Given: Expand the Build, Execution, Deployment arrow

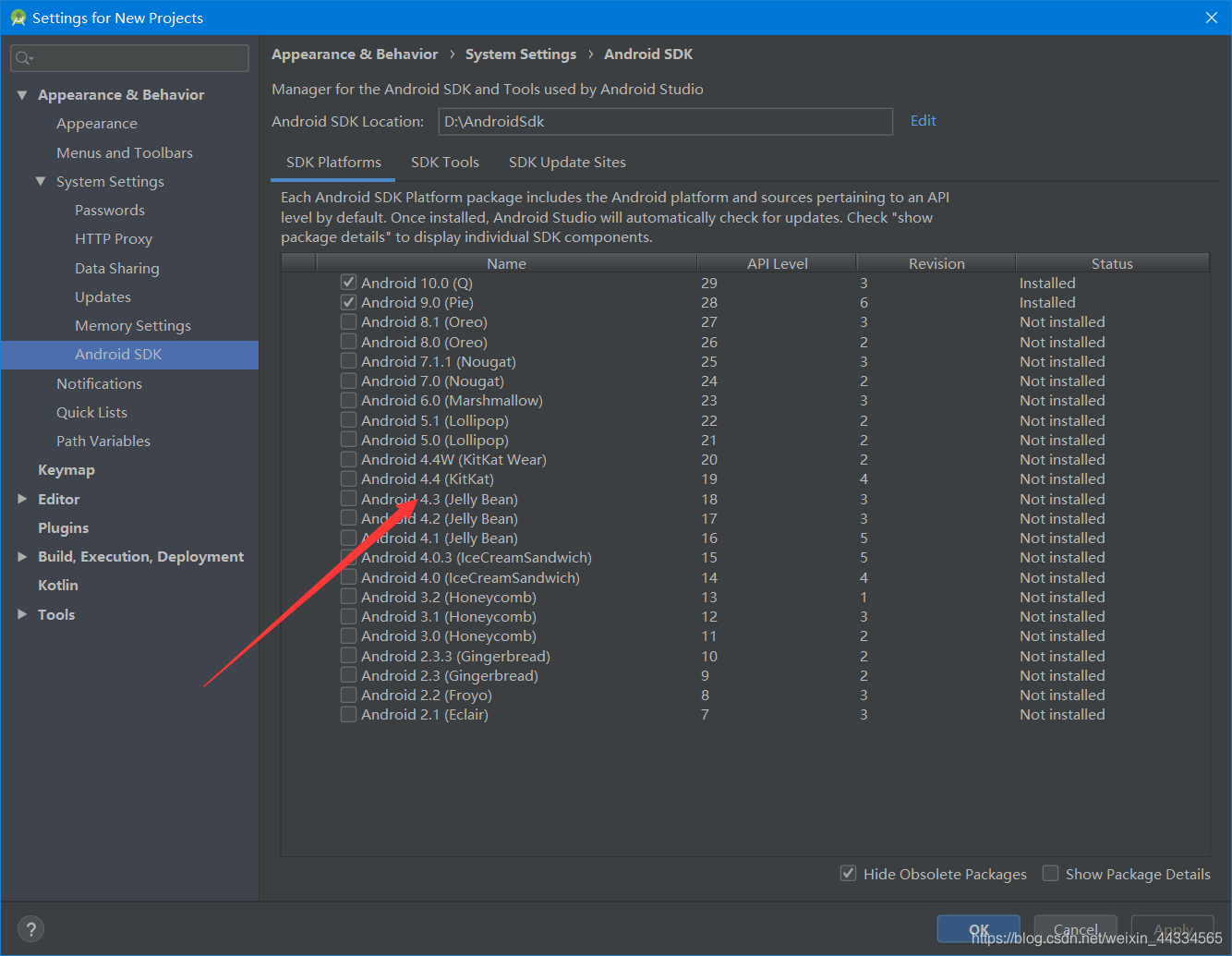Looking at the screenshot, I should click(x=22, y=557).
